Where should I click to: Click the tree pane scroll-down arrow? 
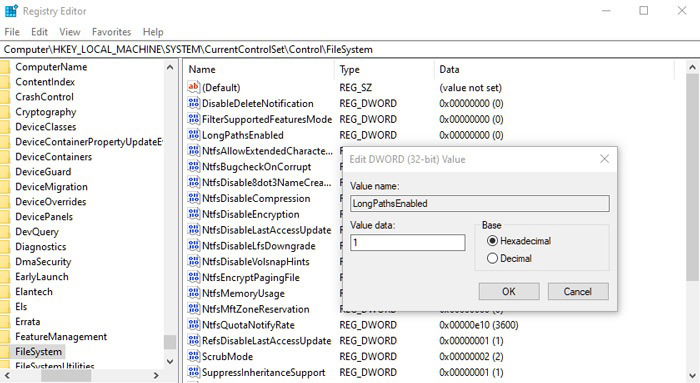tap(170, 361)
